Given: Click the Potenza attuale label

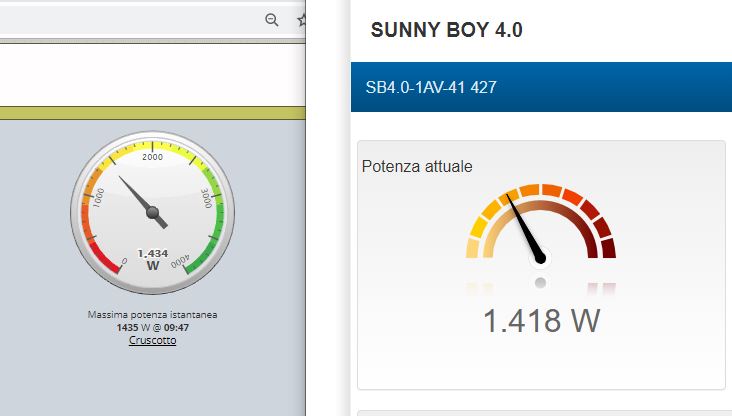Looking at the screenshot, I should 417,166.
